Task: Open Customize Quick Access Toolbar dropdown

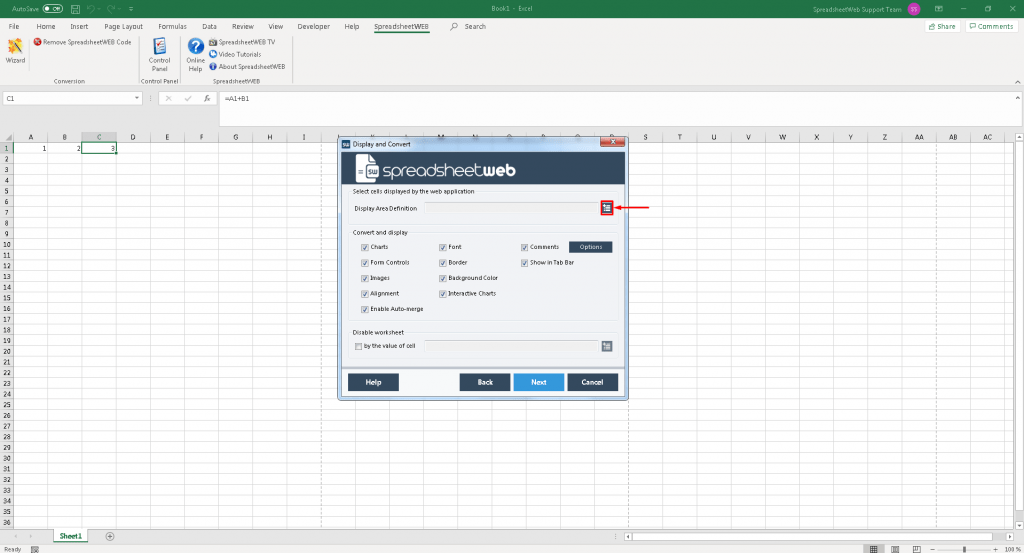Action: 131,9
